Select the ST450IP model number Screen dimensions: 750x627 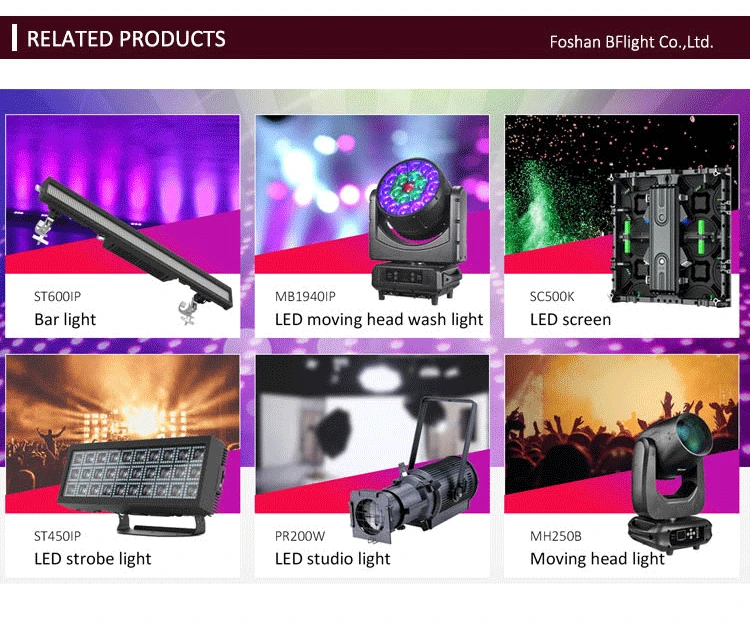point(57,536)
